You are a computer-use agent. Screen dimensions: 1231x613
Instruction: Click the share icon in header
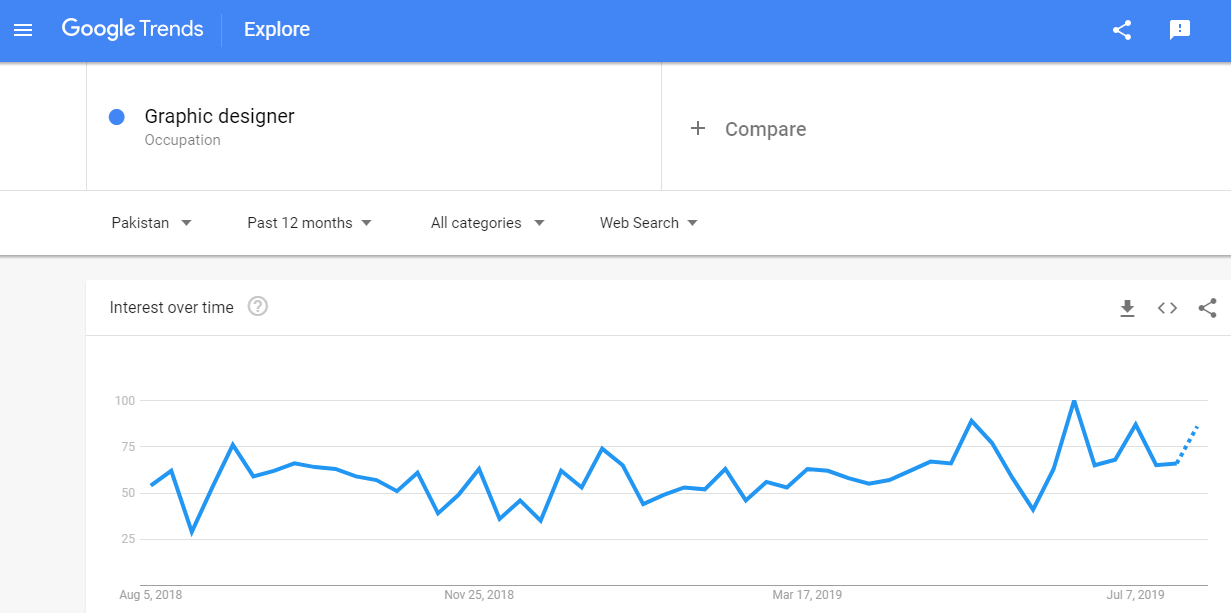pos(1122,30)
